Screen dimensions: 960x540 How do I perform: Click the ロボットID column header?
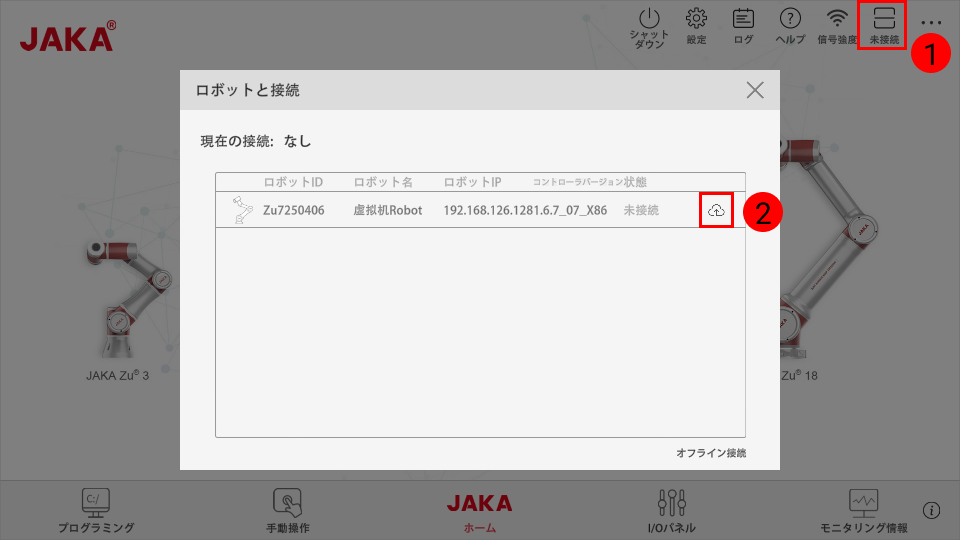[x=293, y=182]
